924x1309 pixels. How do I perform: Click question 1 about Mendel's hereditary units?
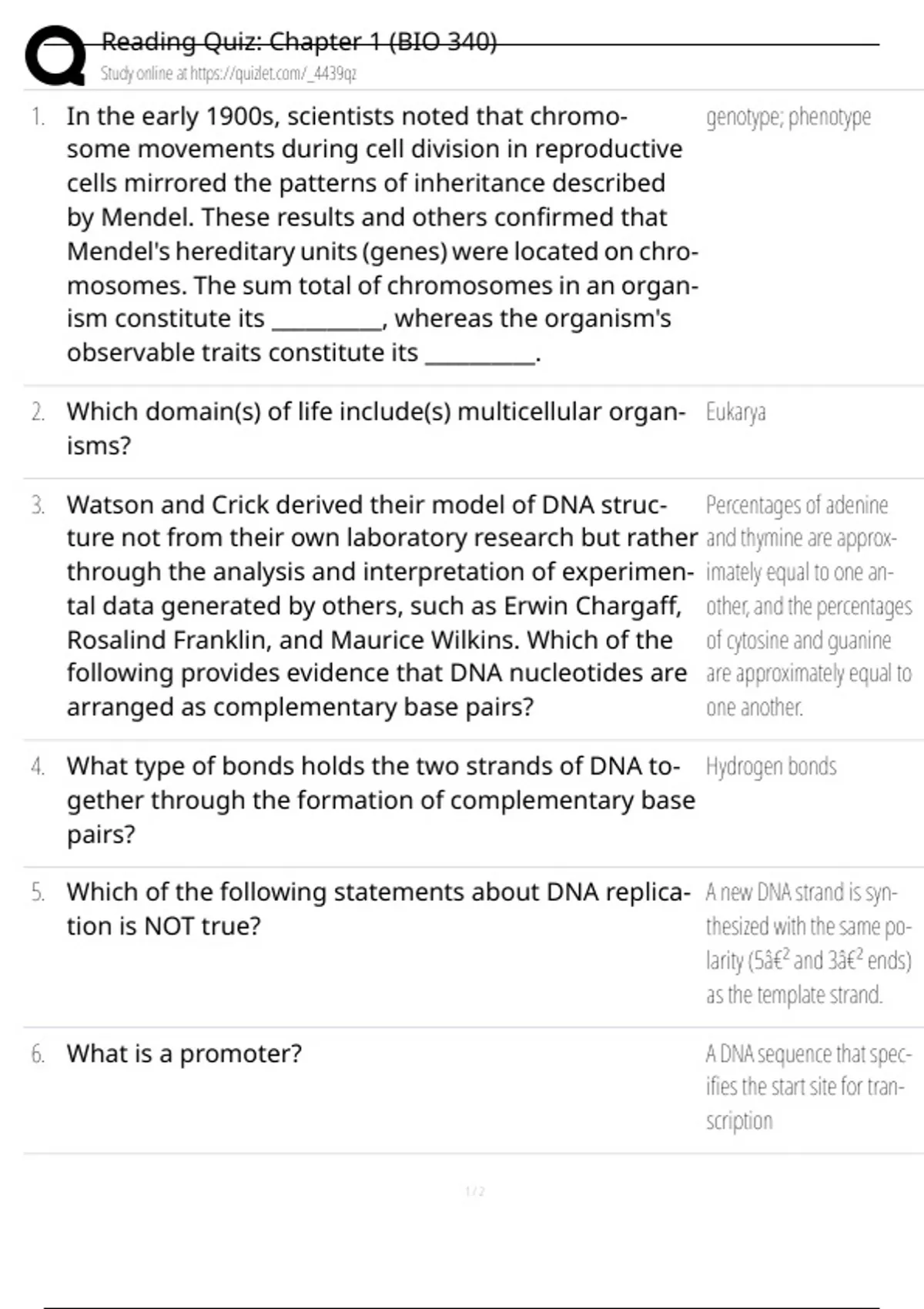click(381, 234)
